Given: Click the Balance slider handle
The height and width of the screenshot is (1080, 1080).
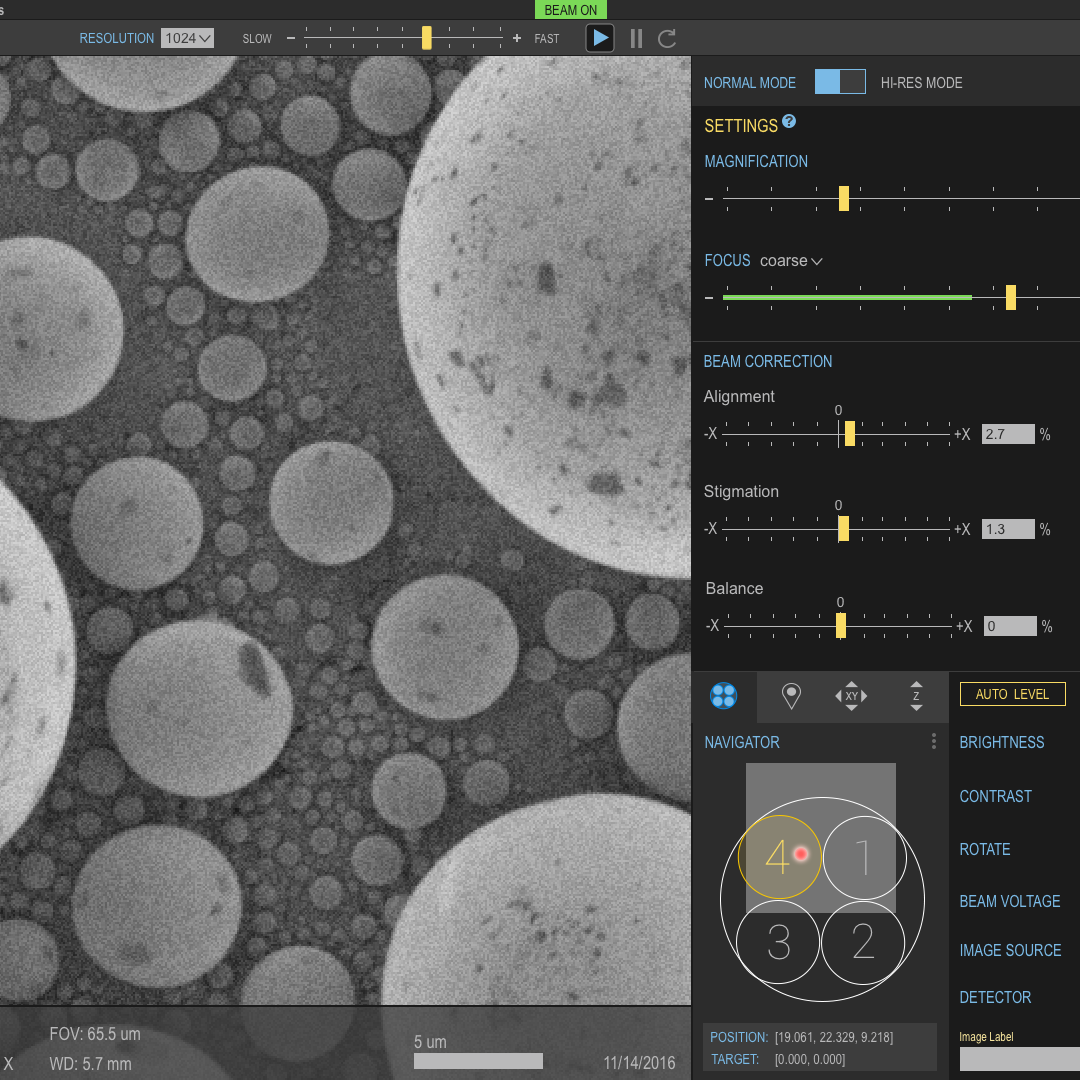Looking at the screenshot, I should (x=840, y=625).
